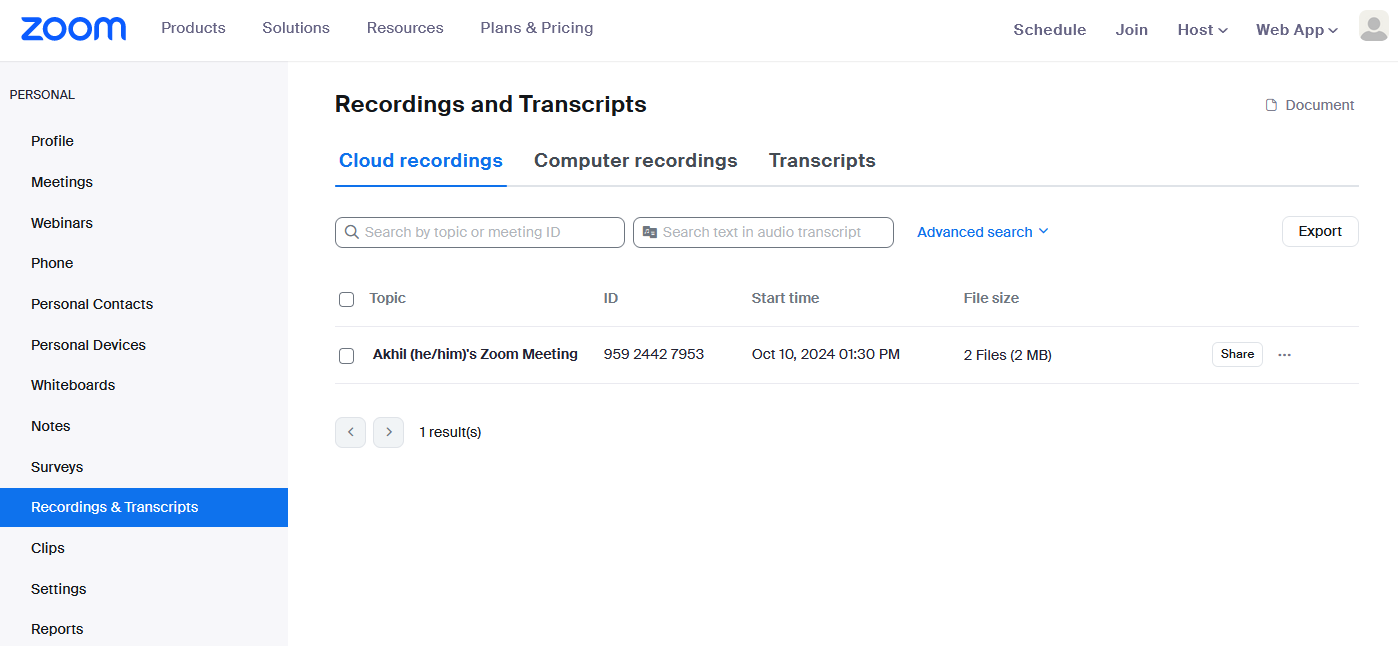Click the 2 Files (2 MB) cell
The height and width of the screenshot is (646, 1398).
(1008, 355)
